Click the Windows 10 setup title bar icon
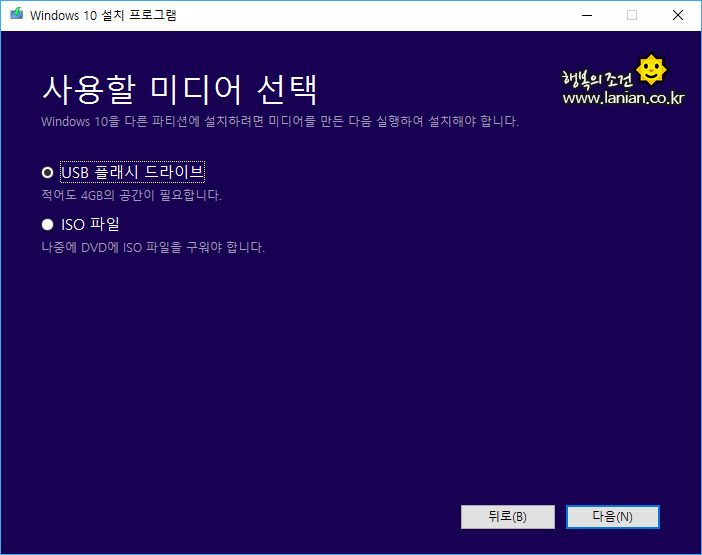 pyautogui.click(x=17, y=14)
